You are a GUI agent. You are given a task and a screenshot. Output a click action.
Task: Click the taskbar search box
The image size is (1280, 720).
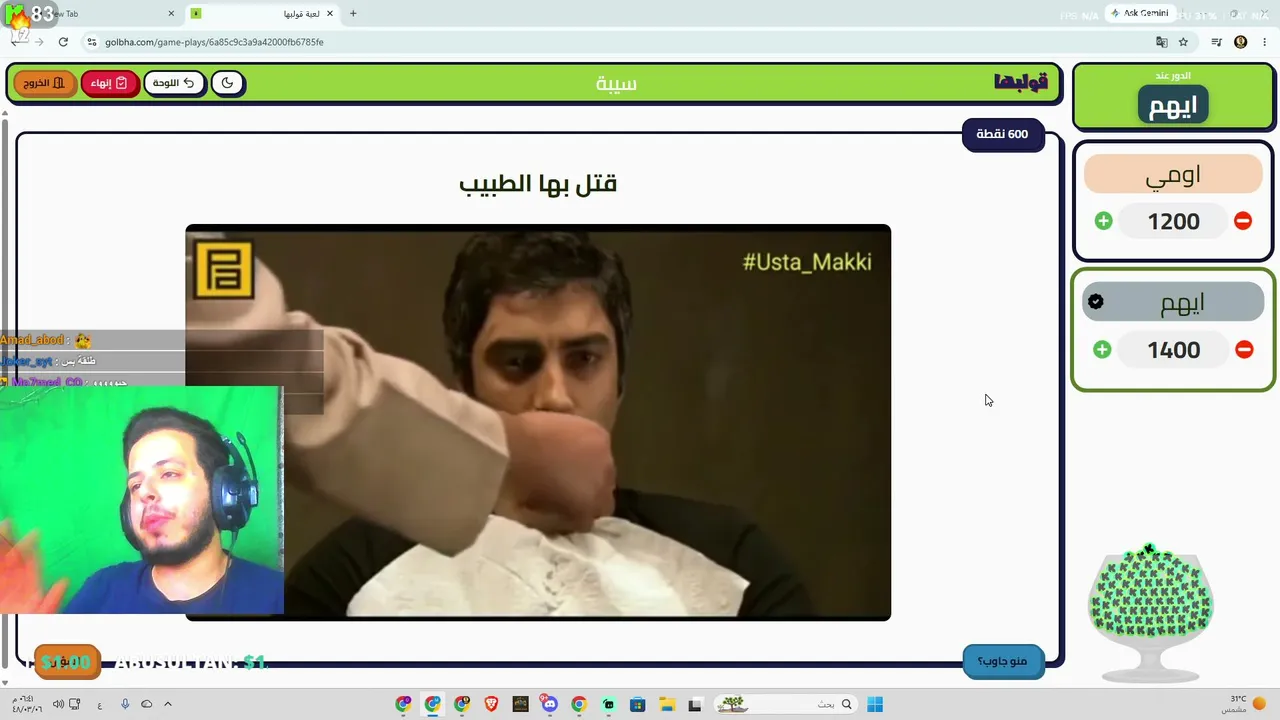[x=787, y=704]
